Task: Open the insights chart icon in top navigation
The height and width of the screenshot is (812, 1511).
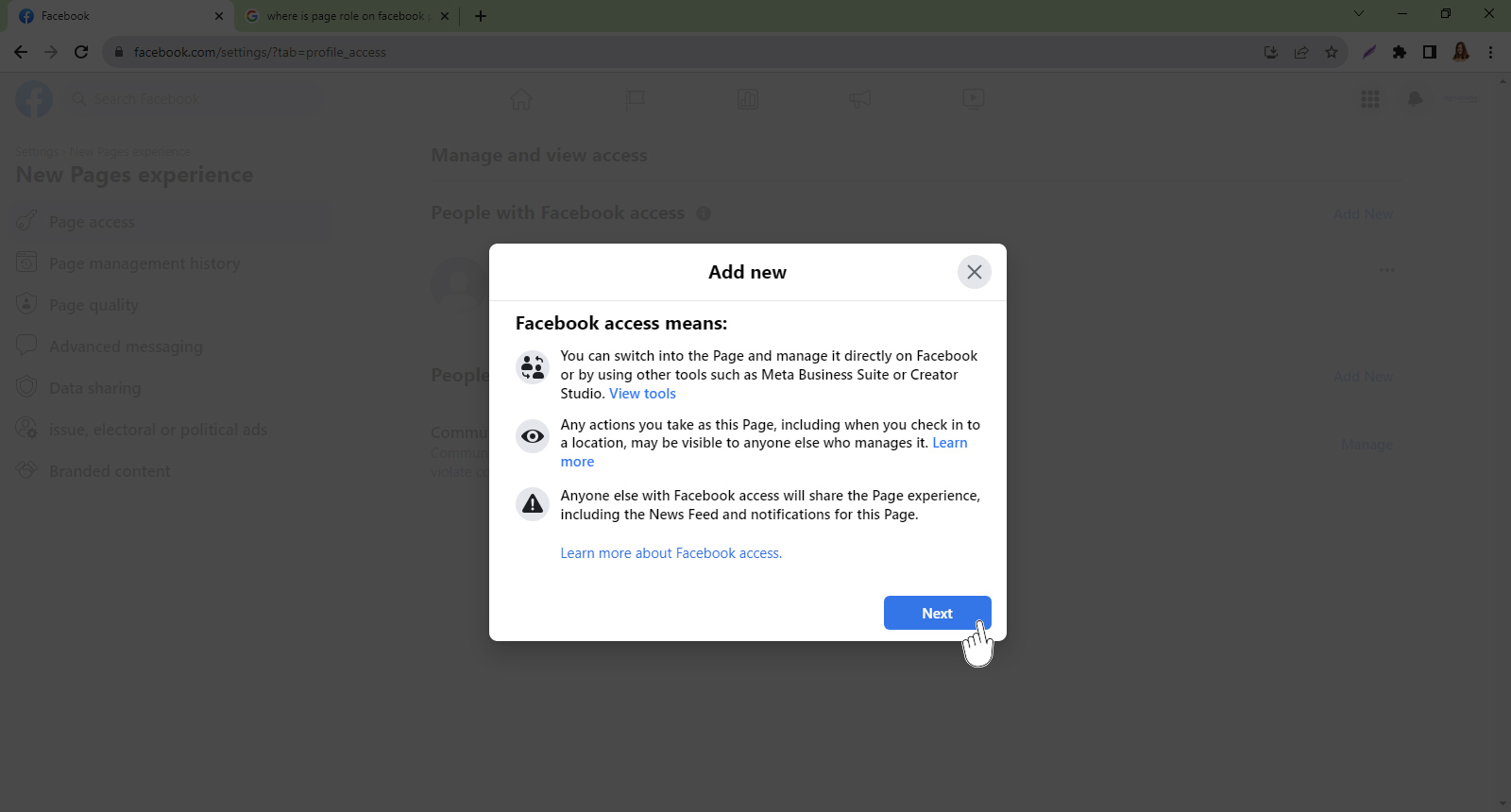Action: tap(747, 99)
